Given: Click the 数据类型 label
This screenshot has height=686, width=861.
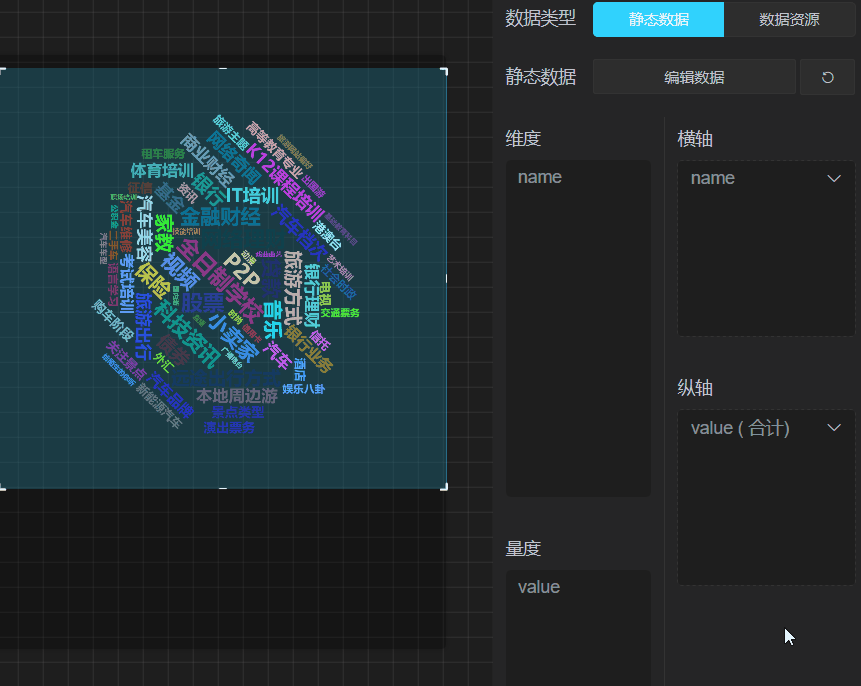Looking at the screenshot, I should tap(540, 18).
